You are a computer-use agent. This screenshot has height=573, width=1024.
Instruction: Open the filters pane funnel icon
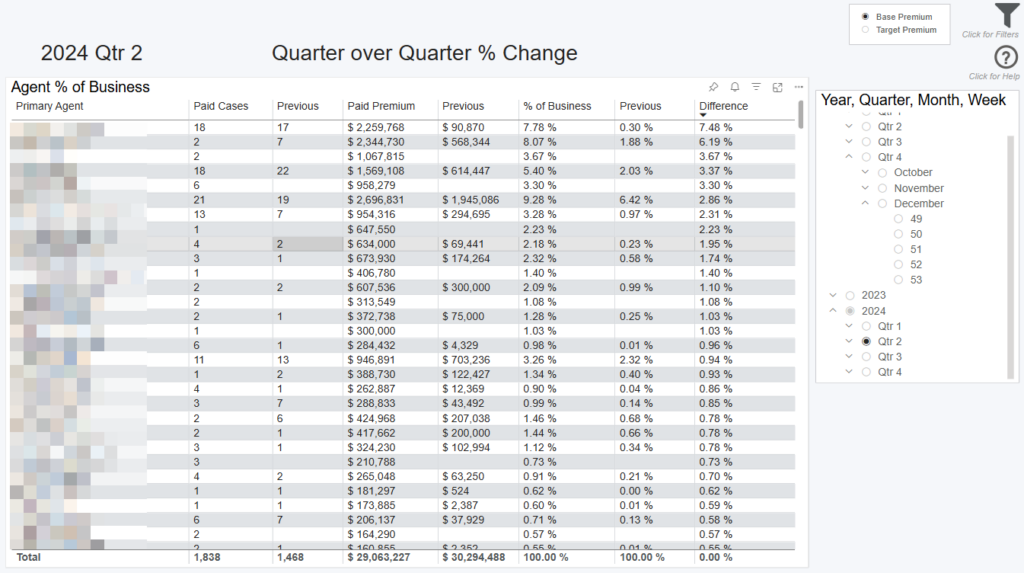click(1006, 16)
